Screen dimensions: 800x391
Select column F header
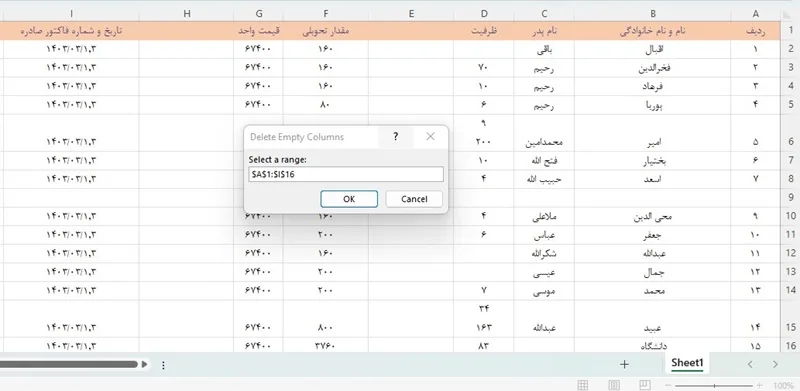(x=326, y=14)
